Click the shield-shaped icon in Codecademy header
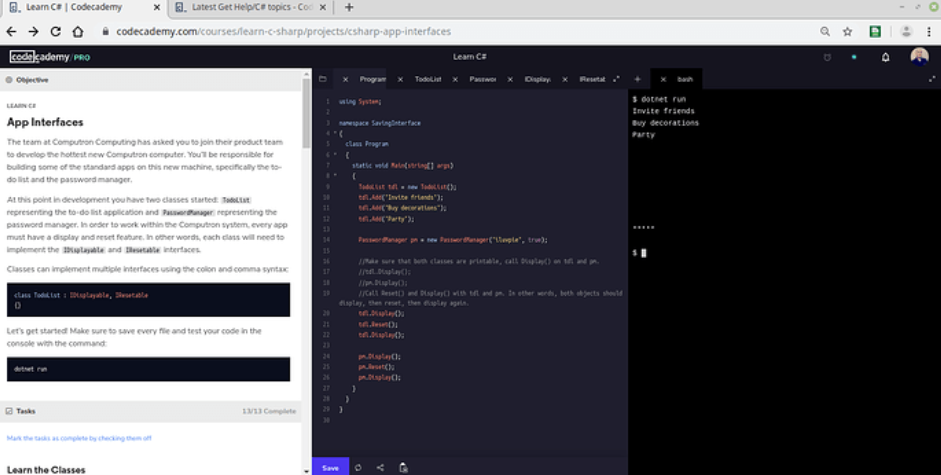The width and height of the screenshot is (941, 475). pyautogui.click(x=827, y=57)
